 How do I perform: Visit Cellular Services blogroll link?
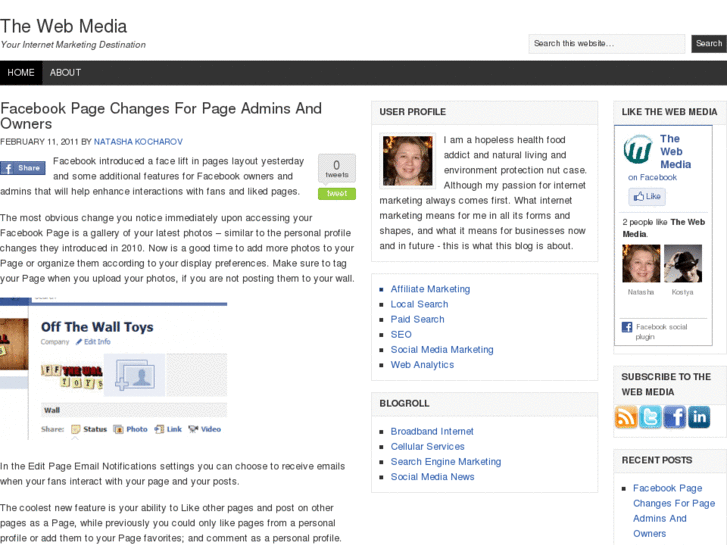coord(427,447)
